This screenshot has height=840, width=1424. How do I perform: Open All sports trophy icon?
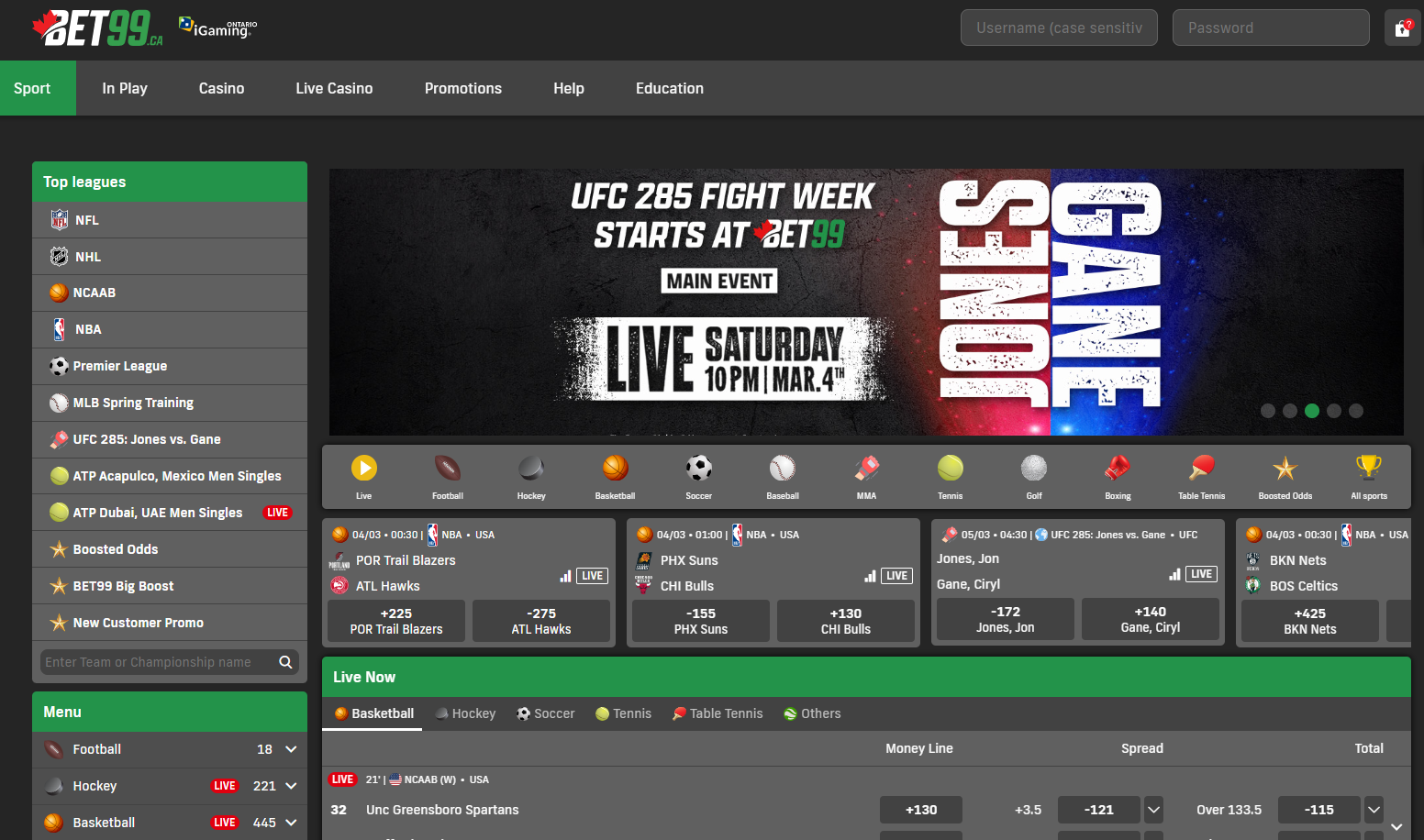1369,469
